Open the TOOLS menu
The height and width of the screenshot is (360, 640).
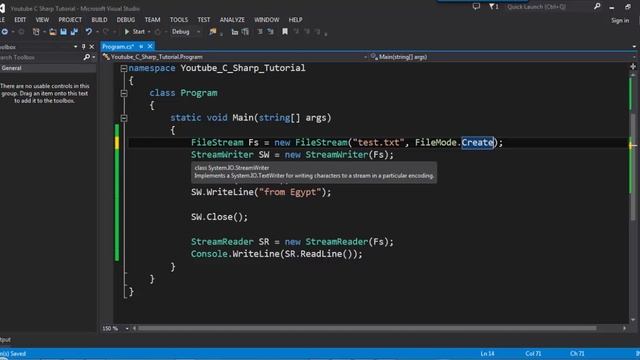[179, 20]
